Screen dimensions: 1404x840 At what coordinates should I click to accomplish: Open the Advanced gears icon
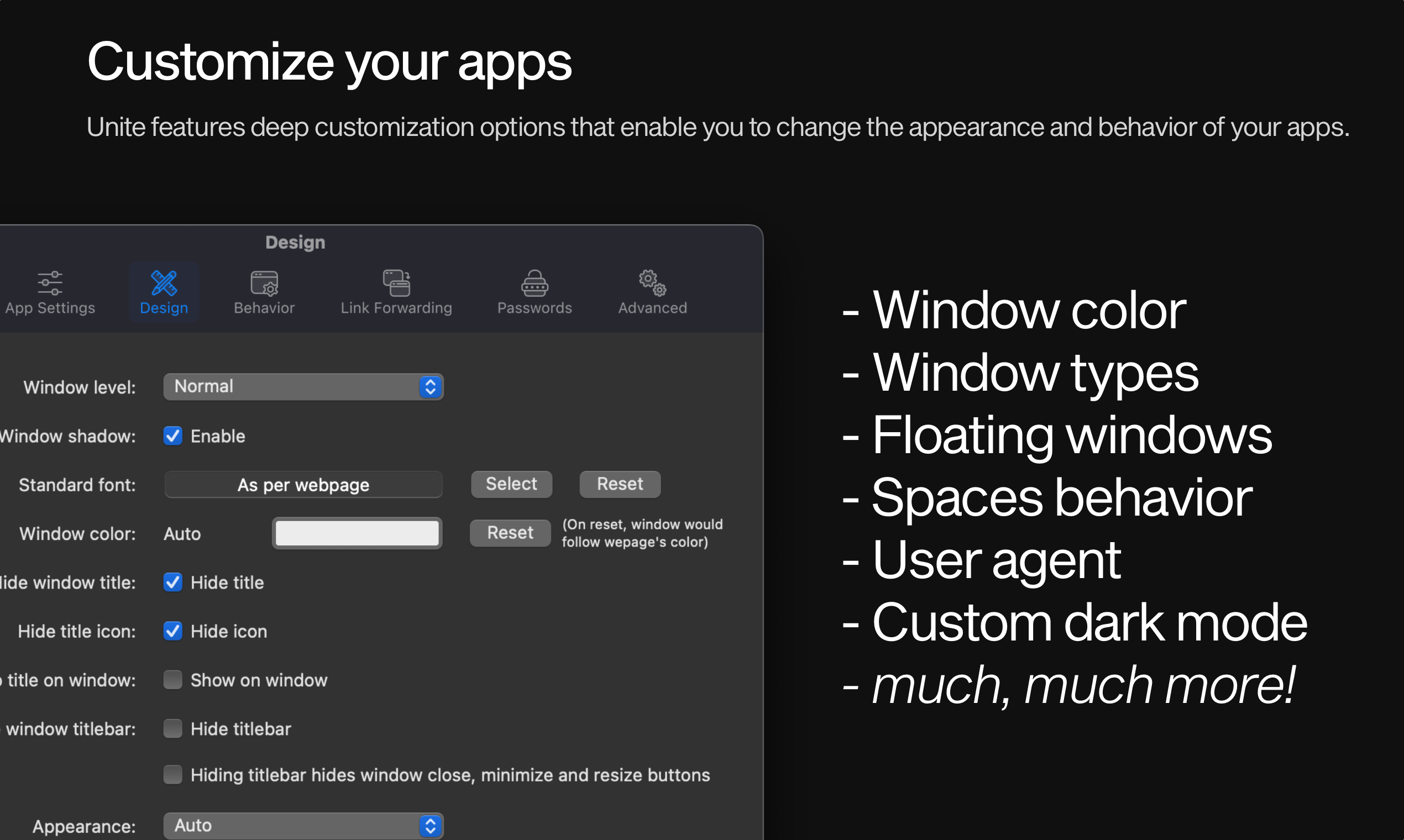(652, 282)
